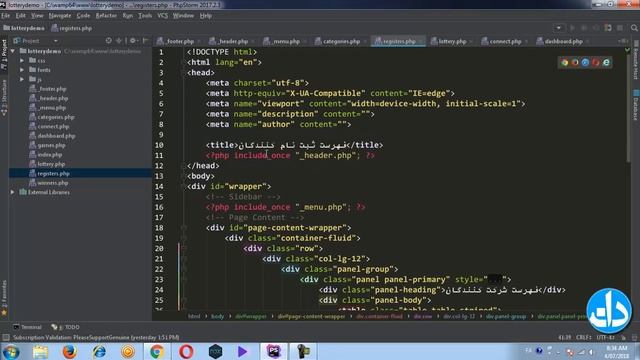Click the Debug icon in the top toolbar
This screenshot has width=640, height=360.
[x=584, y=28]
